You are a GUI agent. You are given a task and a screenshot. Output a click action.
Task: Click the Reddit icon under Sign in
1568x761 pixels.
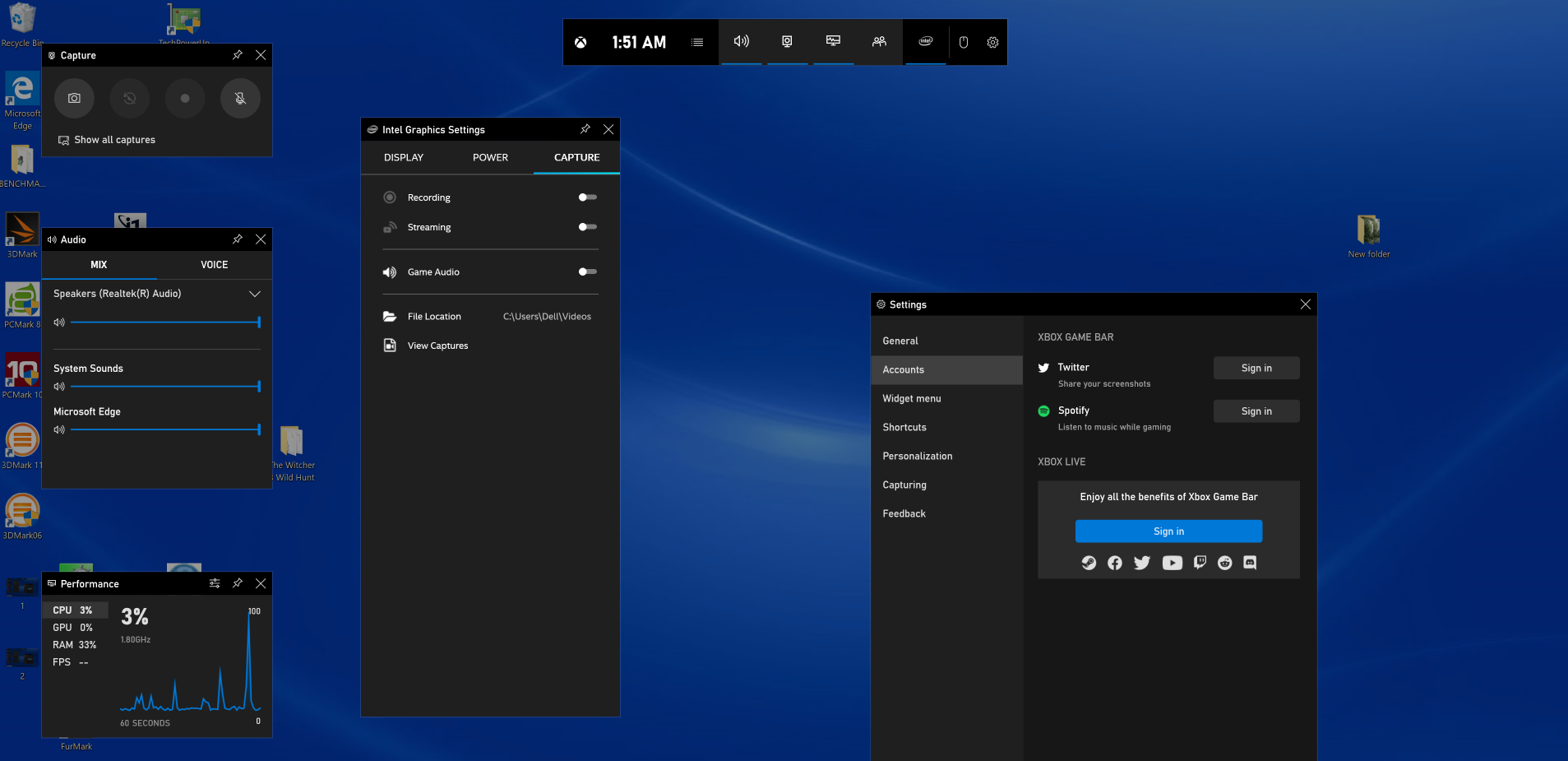pos(1225,563)
